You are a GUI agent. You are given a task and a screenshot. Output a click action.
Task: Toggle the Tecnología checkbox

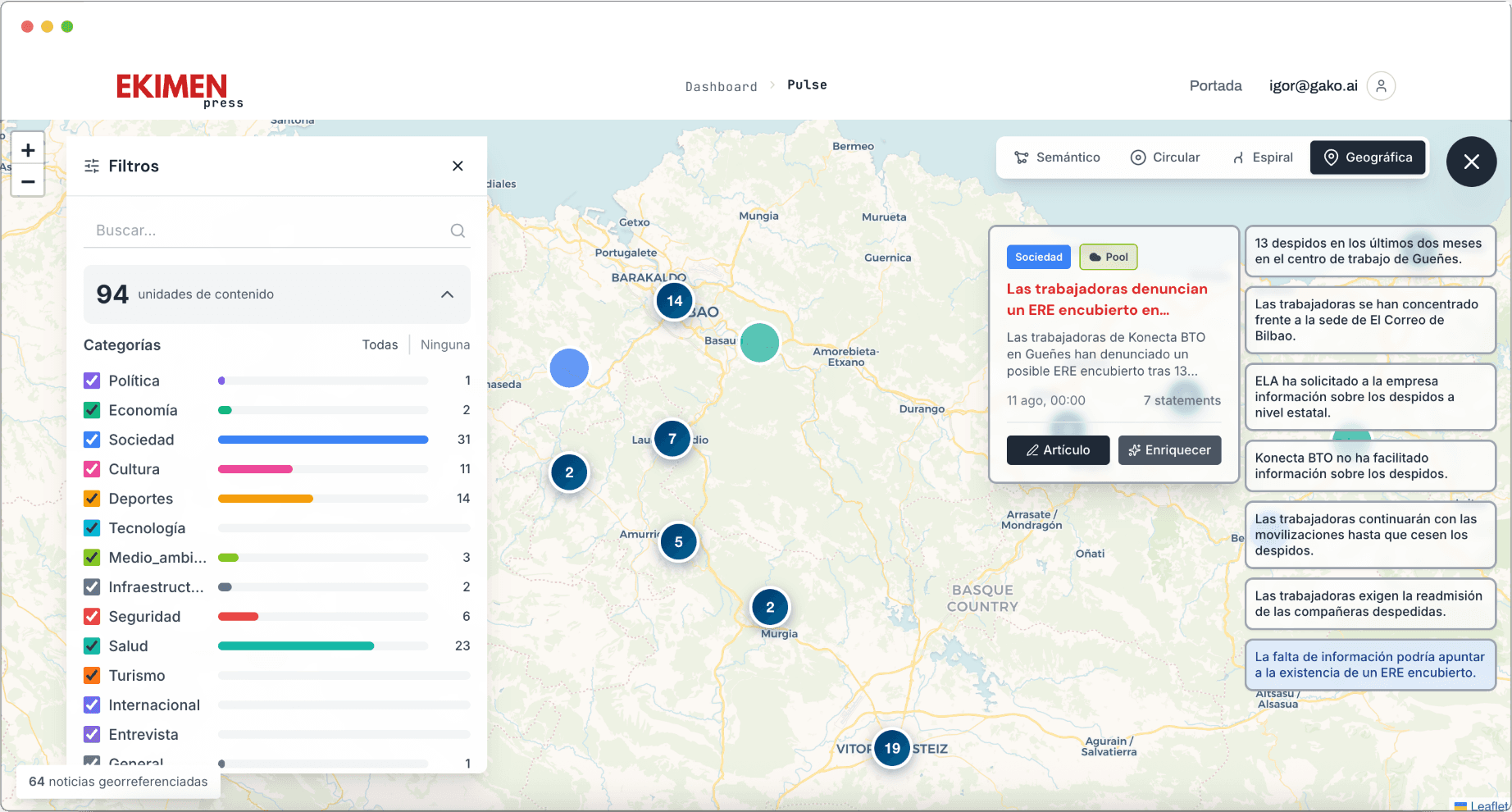click(92, 528)
